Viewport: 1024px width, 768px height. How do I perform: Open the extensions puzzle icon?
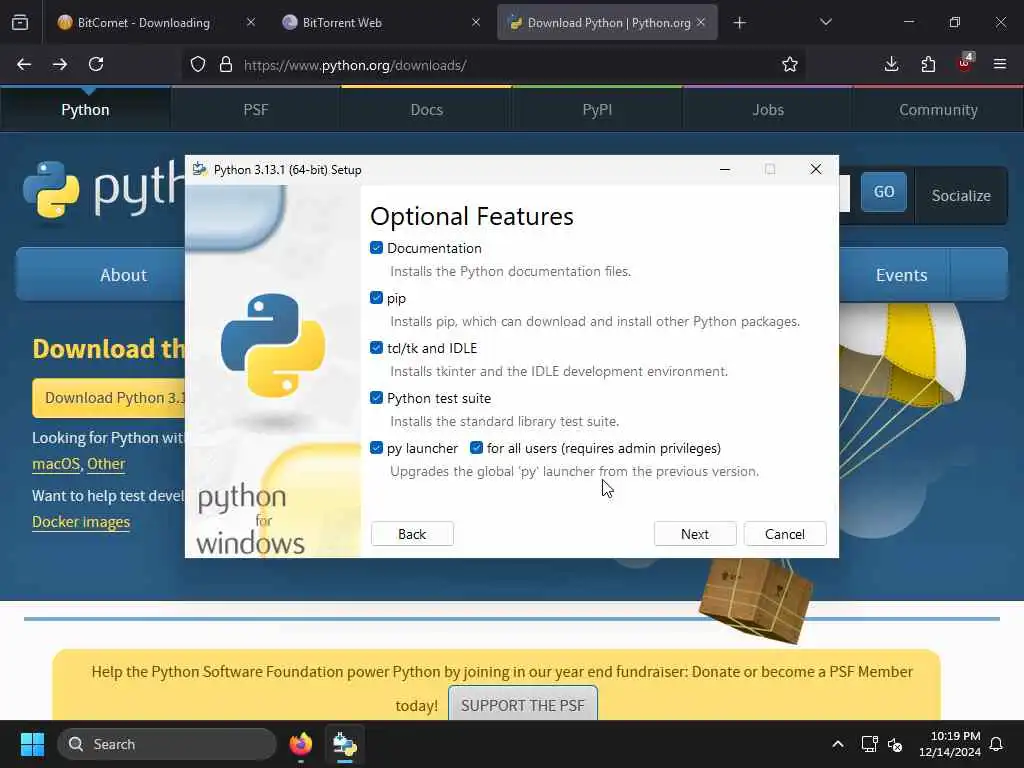tap(928, 64)
